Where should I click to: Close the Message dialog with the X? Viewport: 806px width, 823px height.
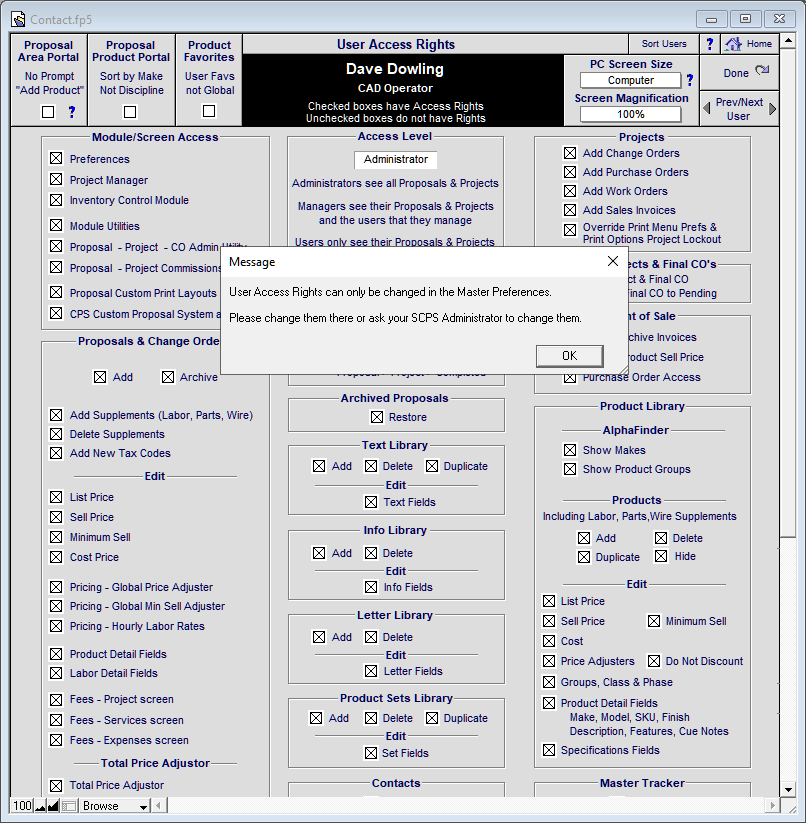pyautogui.click(x=612, y=261)
